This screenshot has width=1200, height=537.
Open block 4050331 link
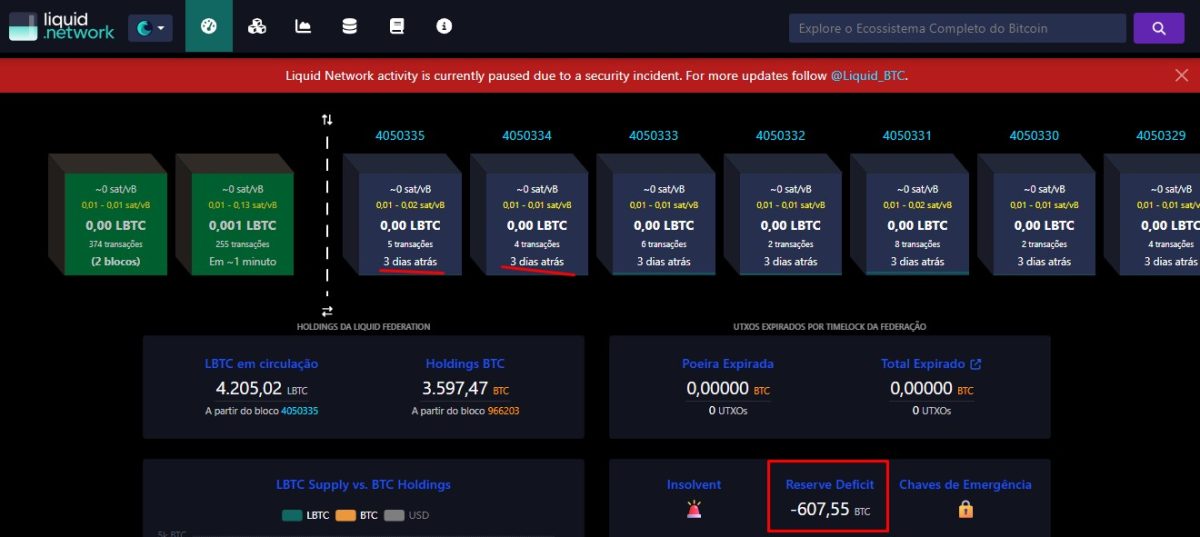click(907, 135)
